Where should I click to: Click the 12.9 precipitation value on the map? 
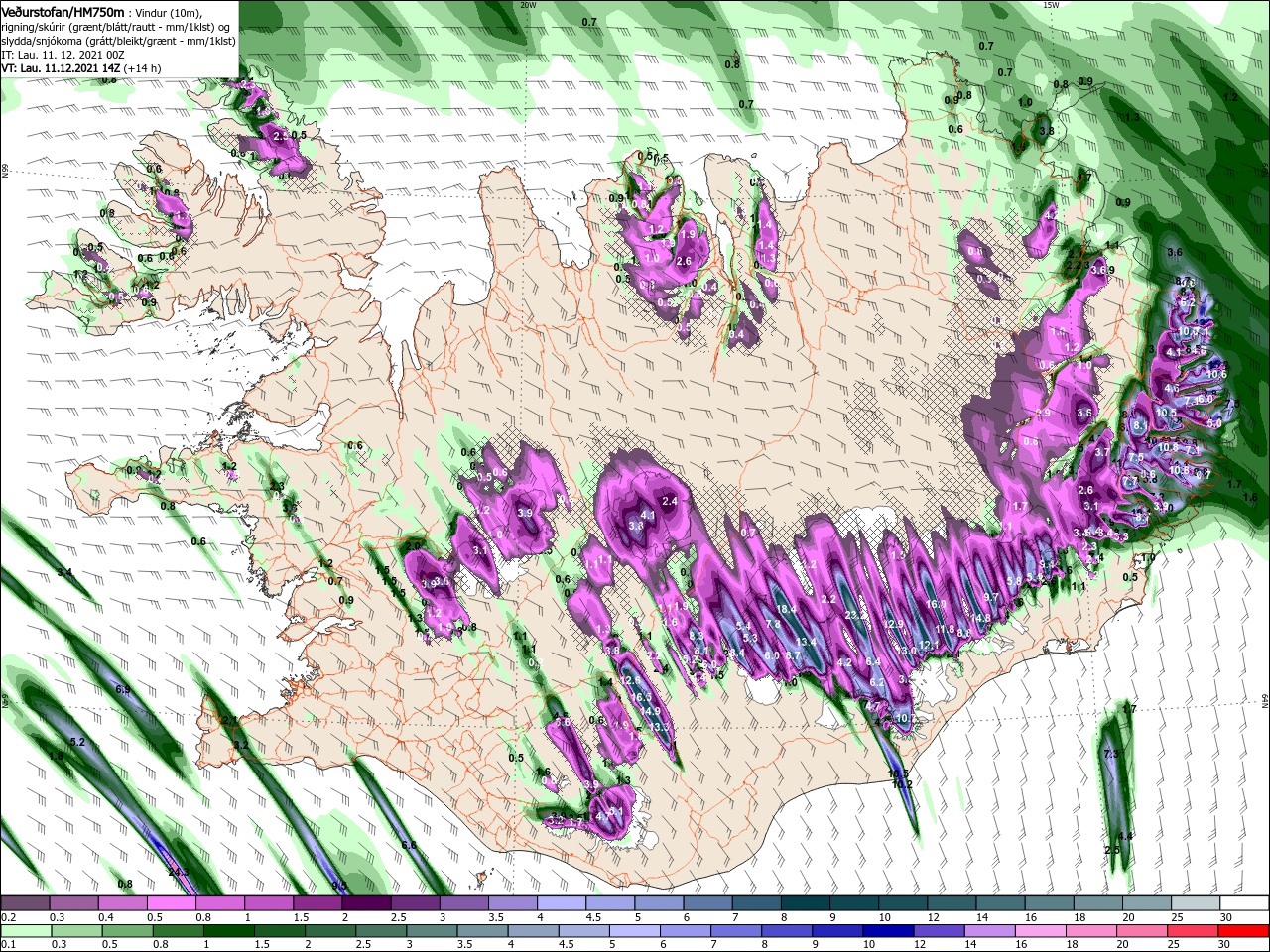pos(893,625)
